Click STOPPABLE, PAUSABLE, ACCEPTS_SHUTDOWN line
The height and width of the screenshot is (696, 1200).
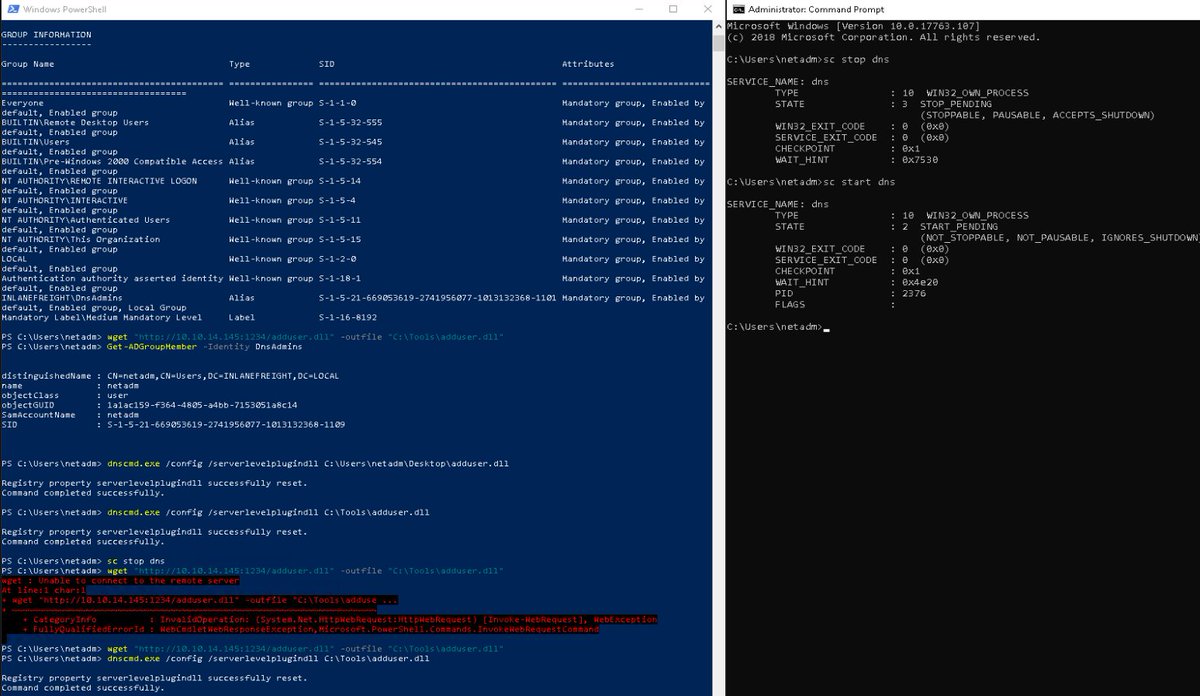[x=1038, y=115]
